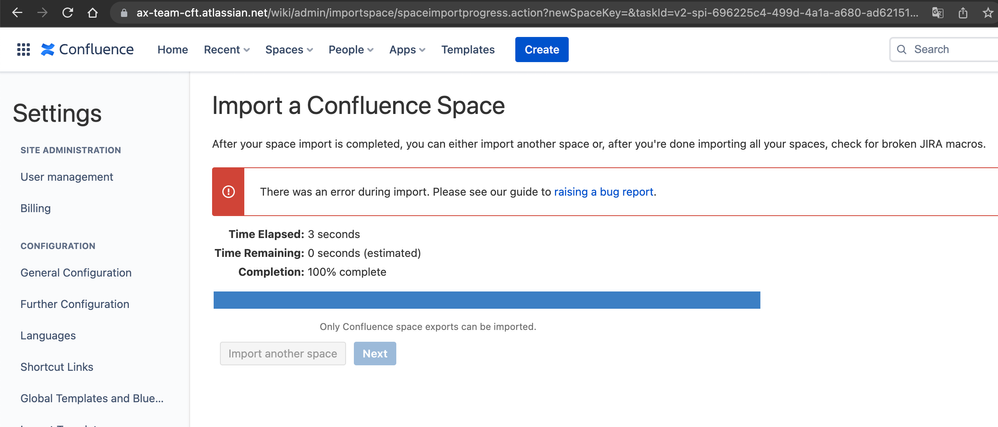Expand the Spaces dropdown
998x427 pixels.
pos(289,50)
